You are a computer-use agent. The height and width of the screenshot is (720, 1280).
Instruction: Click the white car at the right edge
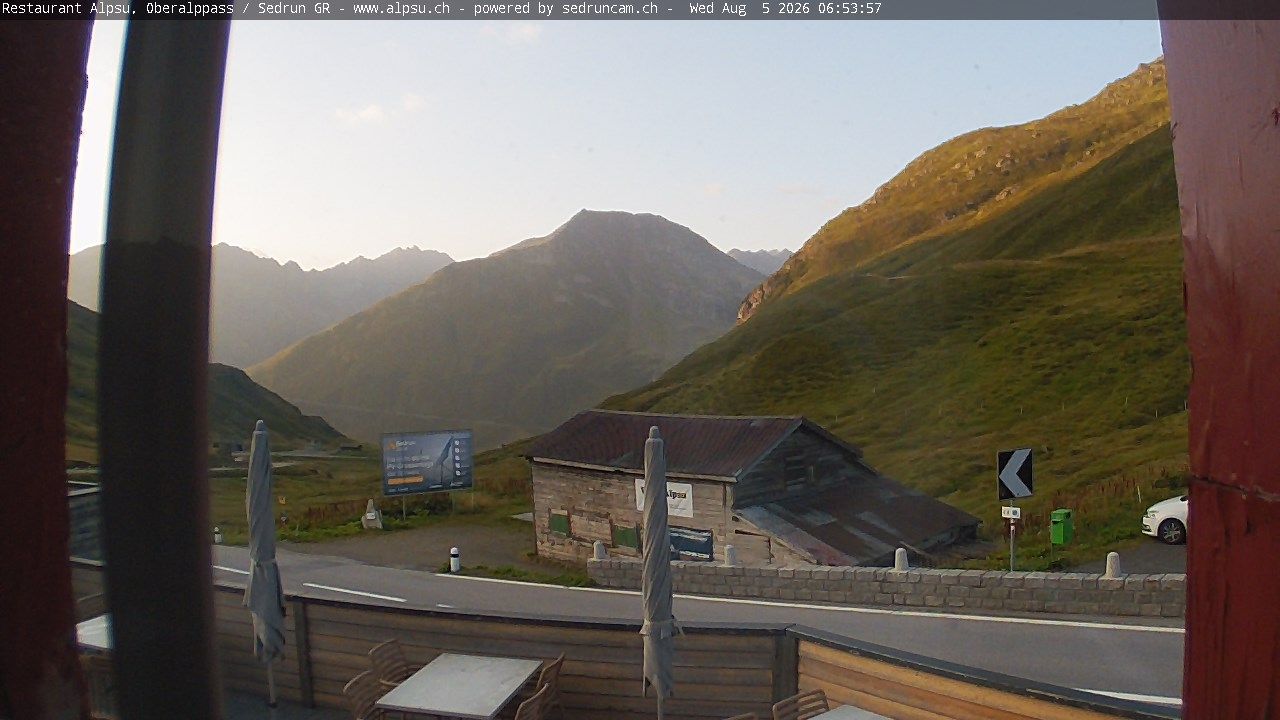pyautogui.click(x=1165, y=519)
